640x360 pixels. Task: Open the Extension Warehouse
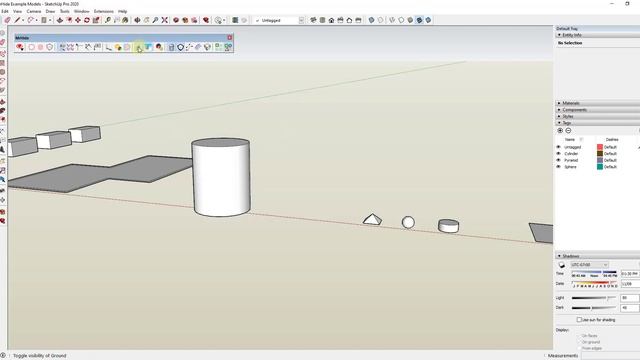pos(185,20)
